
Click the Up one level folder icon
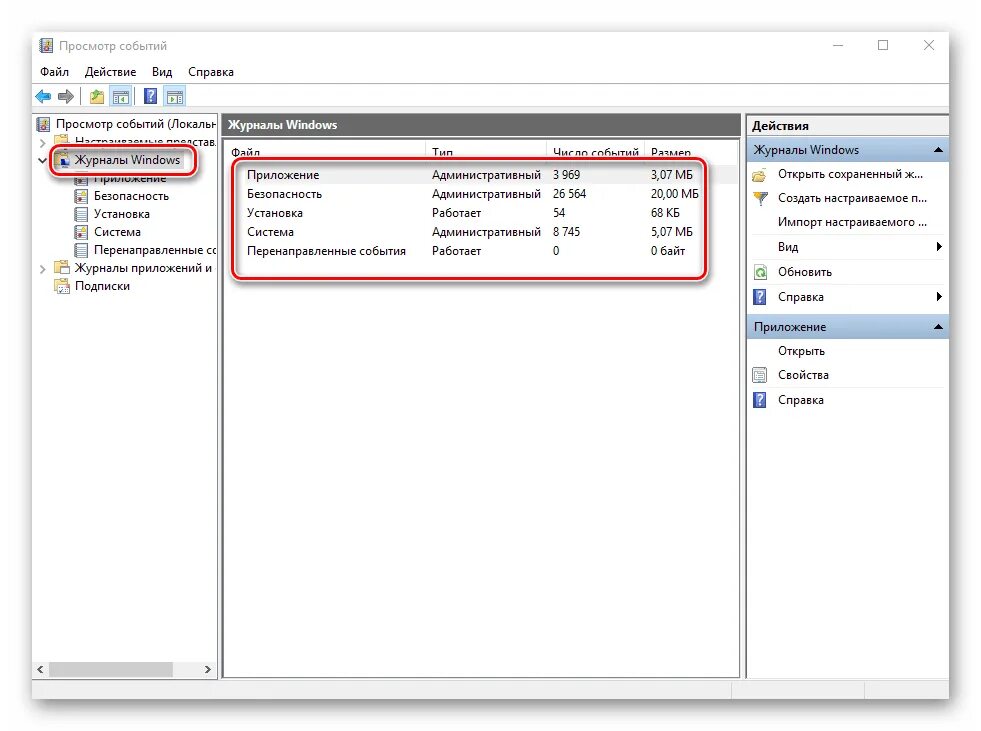point(97,96)
